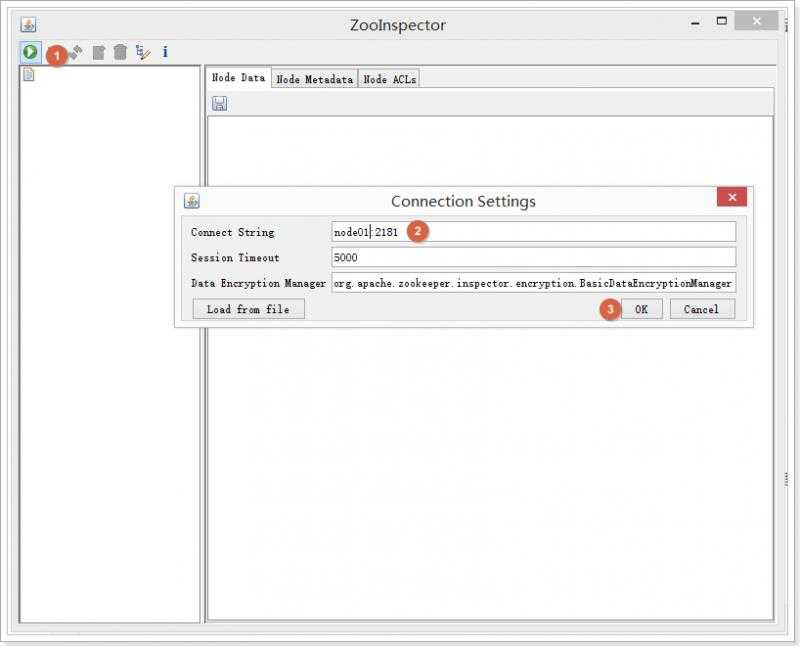The width and height of the screenshot is (800, 646).
Task: Click the Connect String label
Action: (233, 232)
